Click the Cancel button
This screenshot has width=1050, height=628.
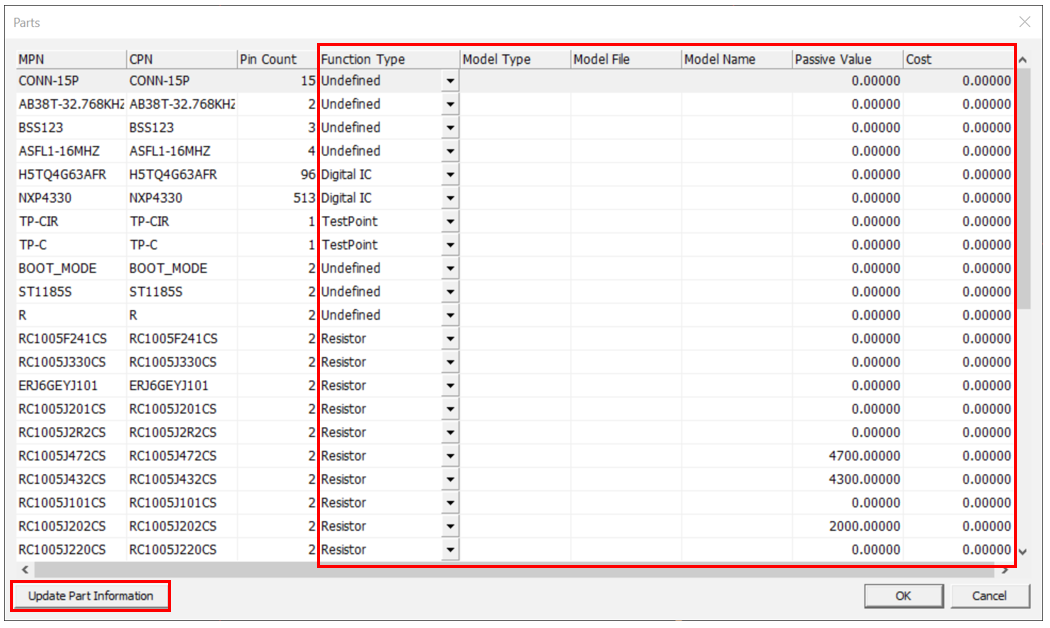click(x=988, y=596)
